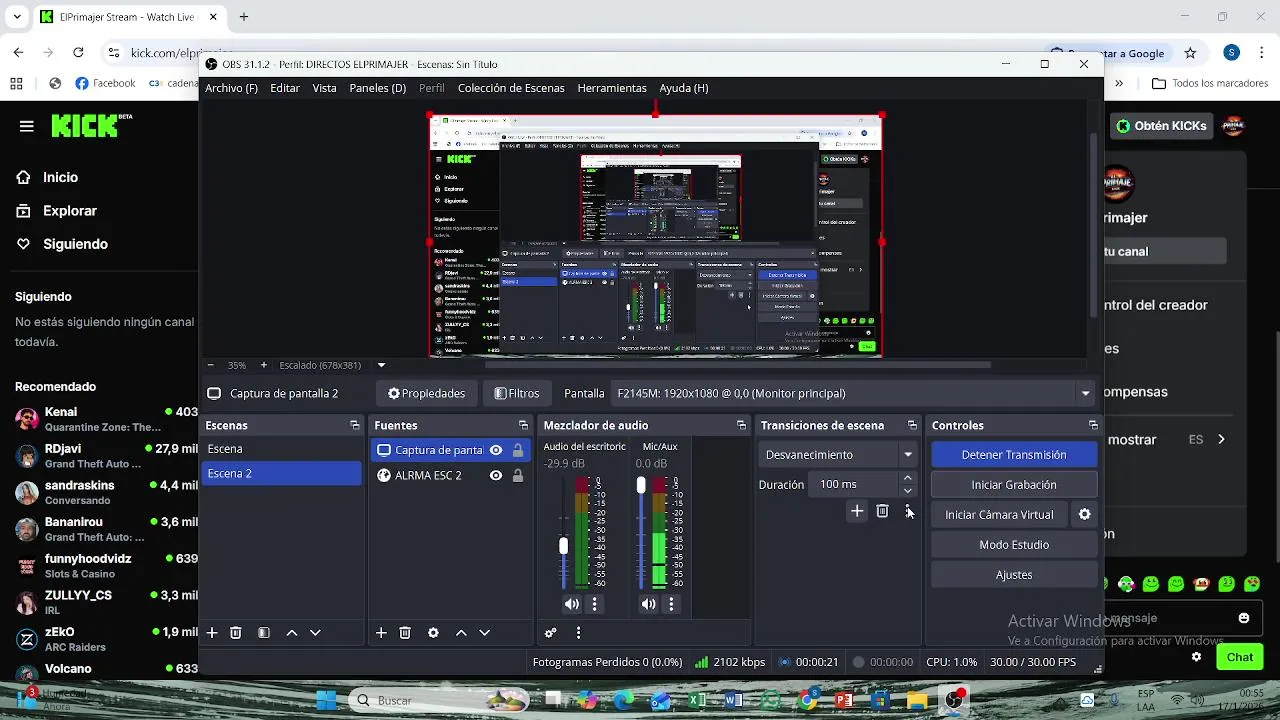Open Ayuda (H) menu

[x=684, y=88]
